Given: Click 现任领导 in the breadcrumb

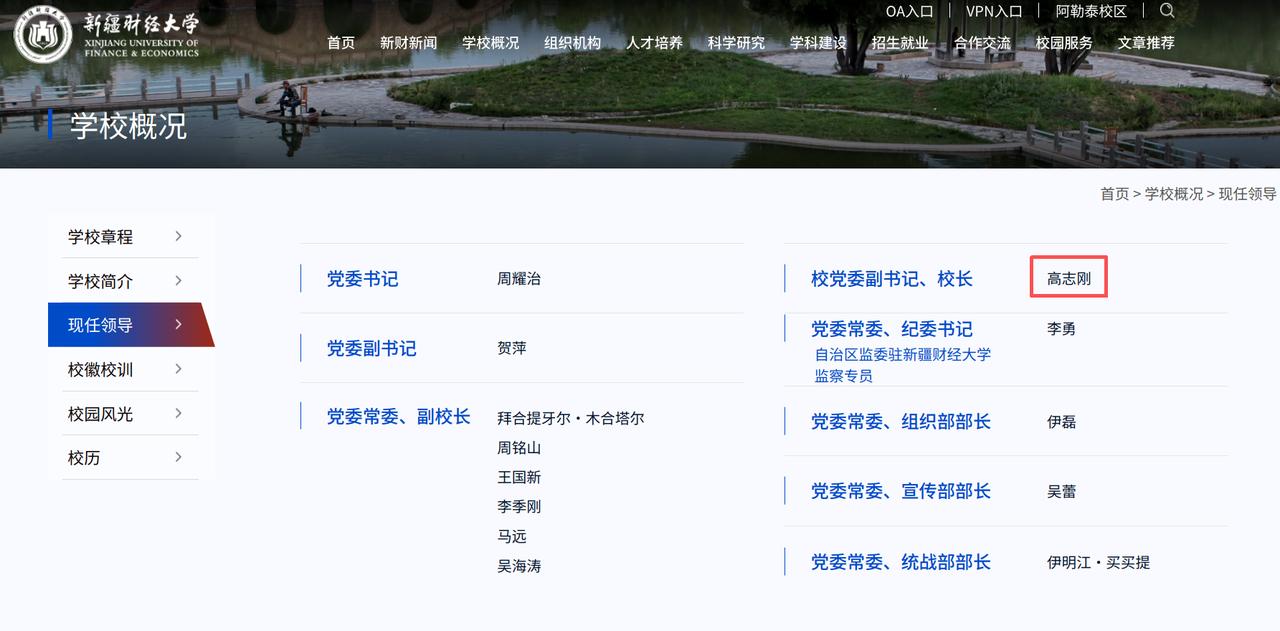Looking at the screenshot, I should 1247,194.
